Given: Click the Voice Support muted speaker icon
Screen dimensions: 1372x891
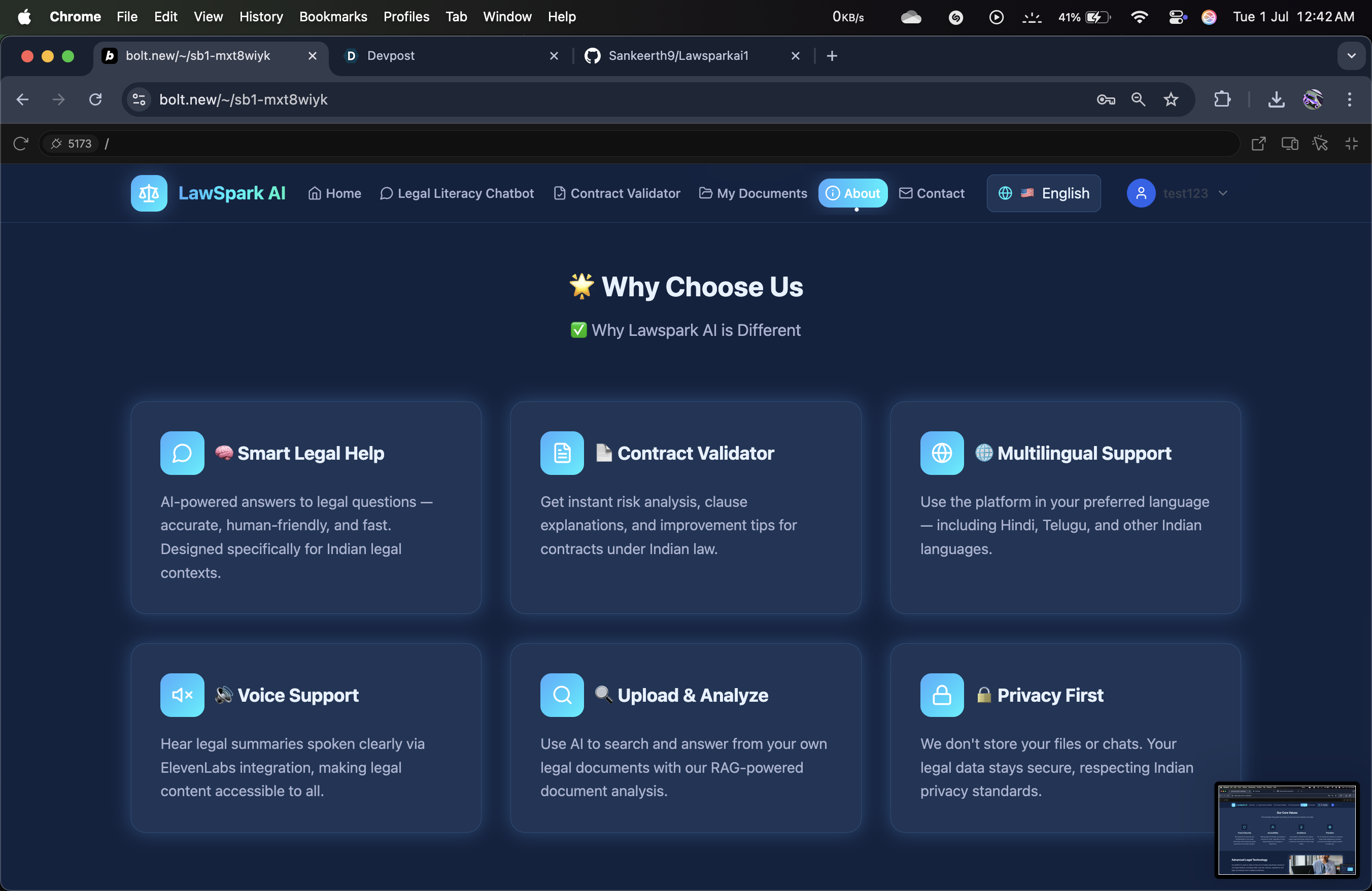Looking at the screenshot, I should click(182, 695).
